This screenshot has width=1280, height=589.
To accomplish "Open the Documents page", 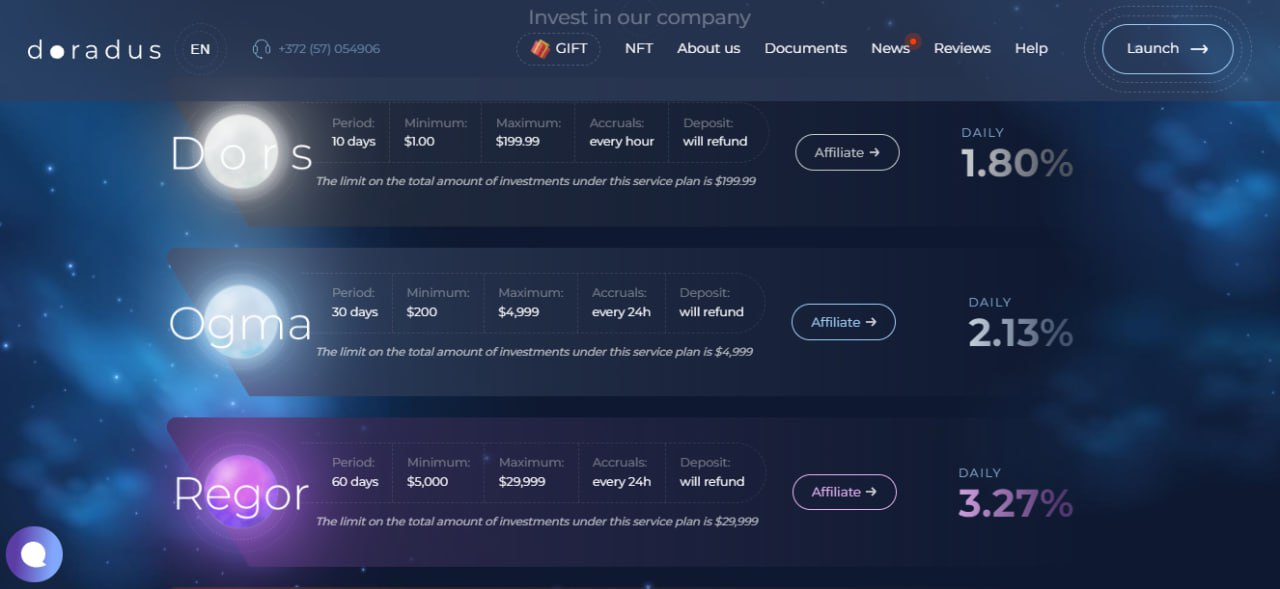I will click(x=805, y=48).
